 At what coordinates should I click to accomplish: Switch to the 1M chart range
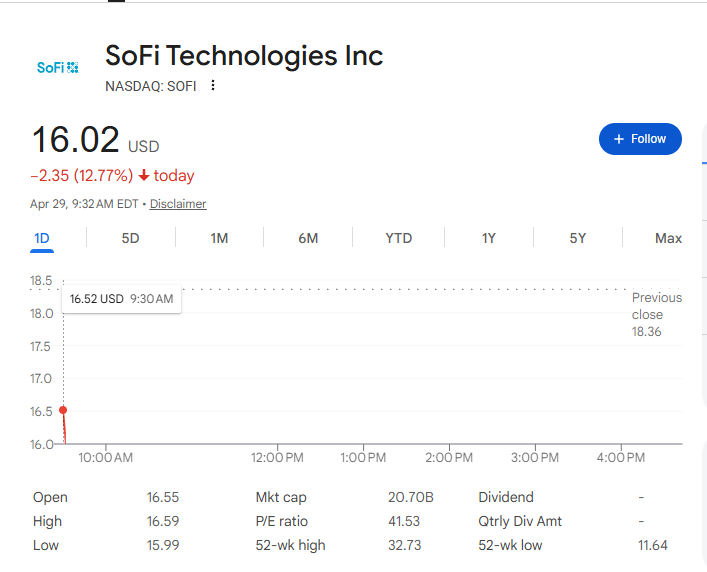[x=219, y=238]
